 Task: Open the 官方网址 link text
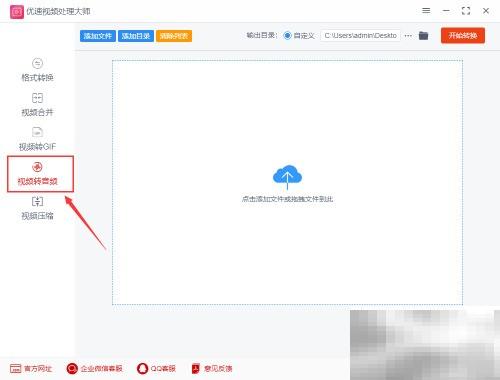pyautogui.click(x=38, y=369)
